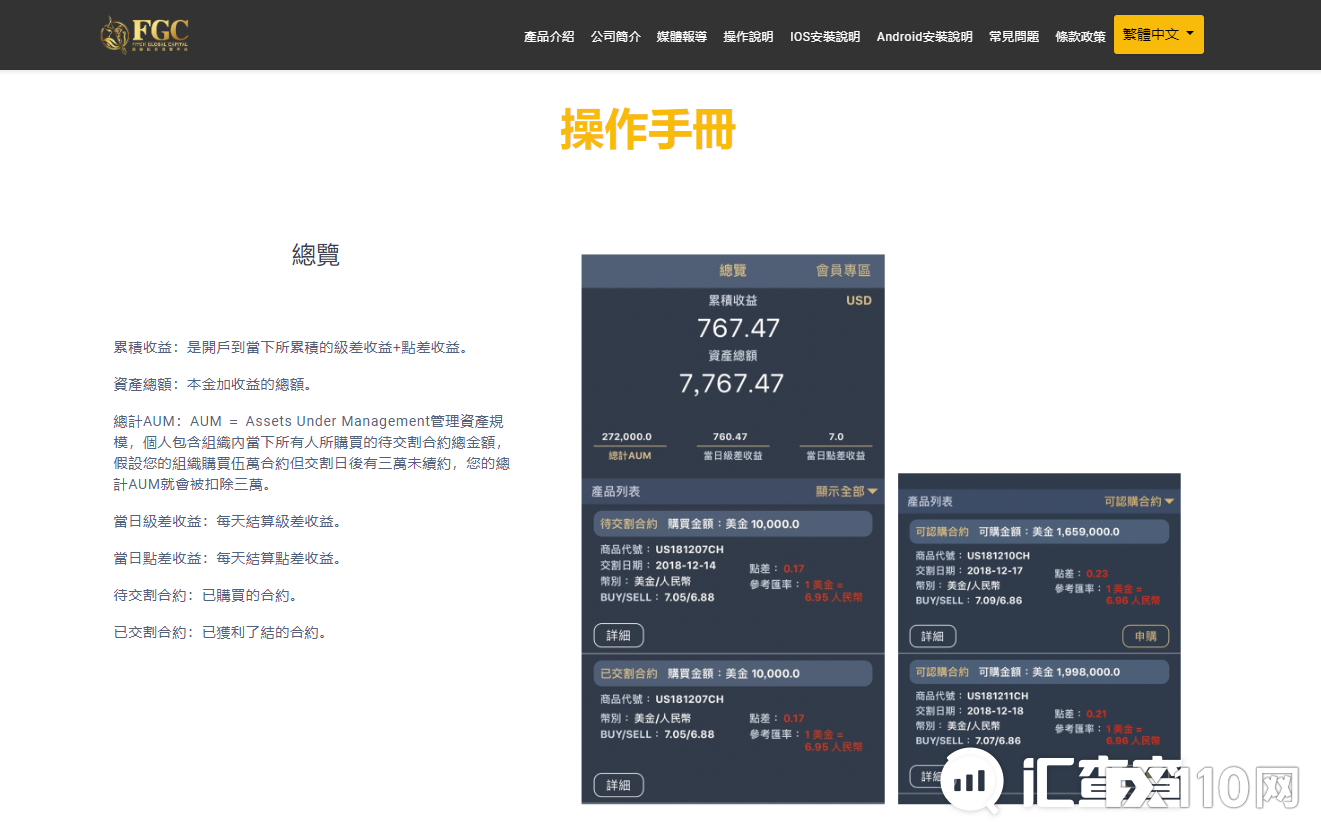Open the 常見問題 section
The image size is (1321, 823).
click(1013, 35)
